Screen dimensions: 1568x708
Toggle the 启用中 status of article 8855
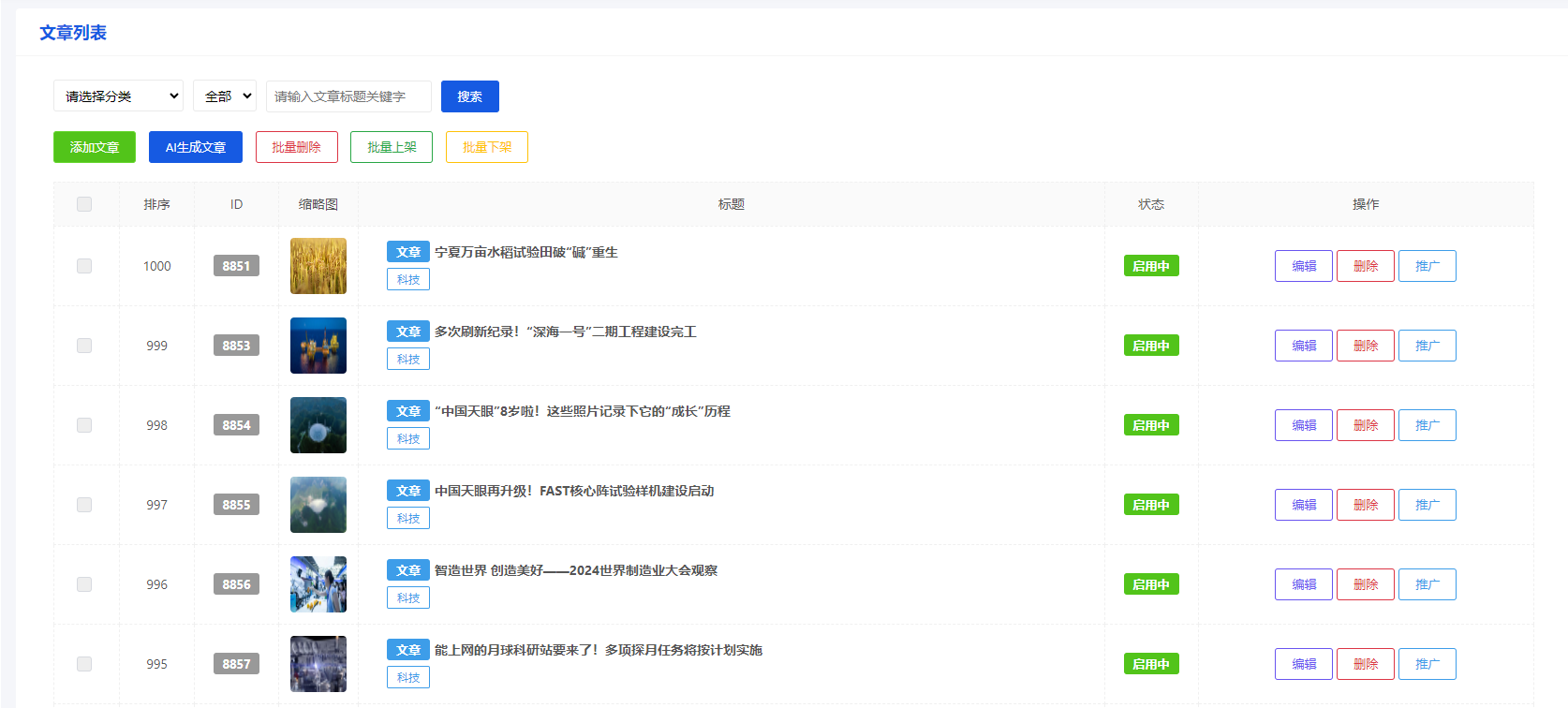(1151, 505)
